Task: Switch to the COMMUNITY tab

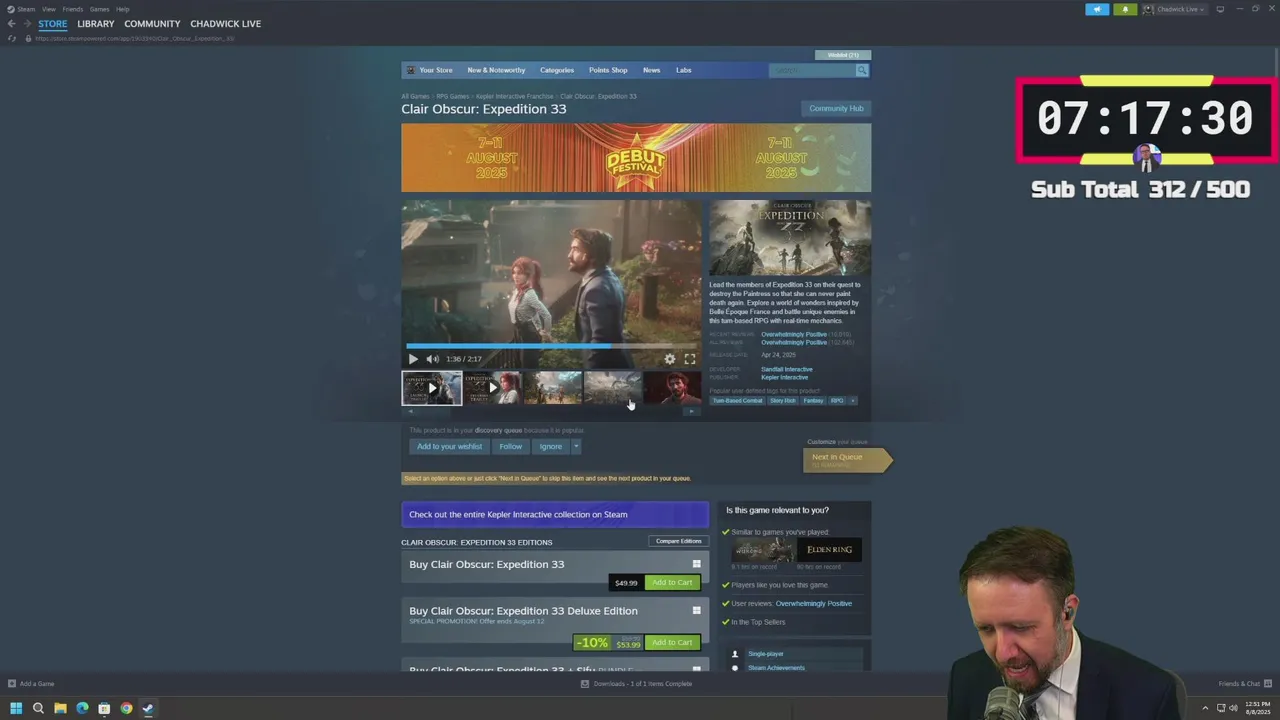Action: coord(152,24)
